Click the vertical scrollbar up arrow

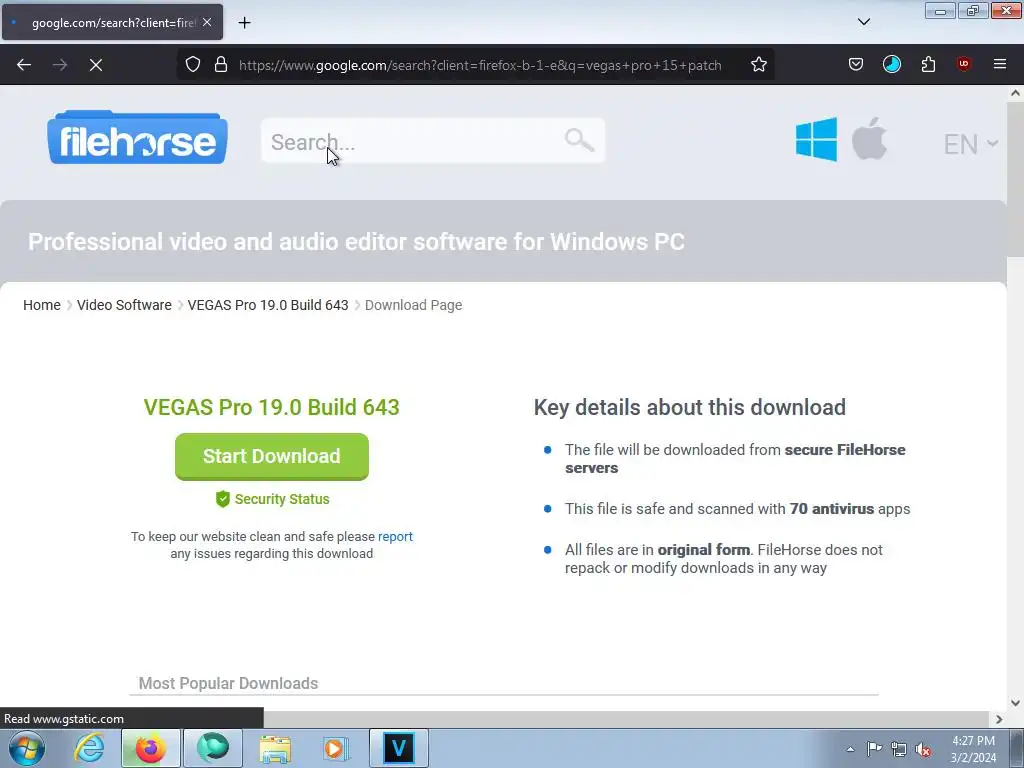(1016, 93)
